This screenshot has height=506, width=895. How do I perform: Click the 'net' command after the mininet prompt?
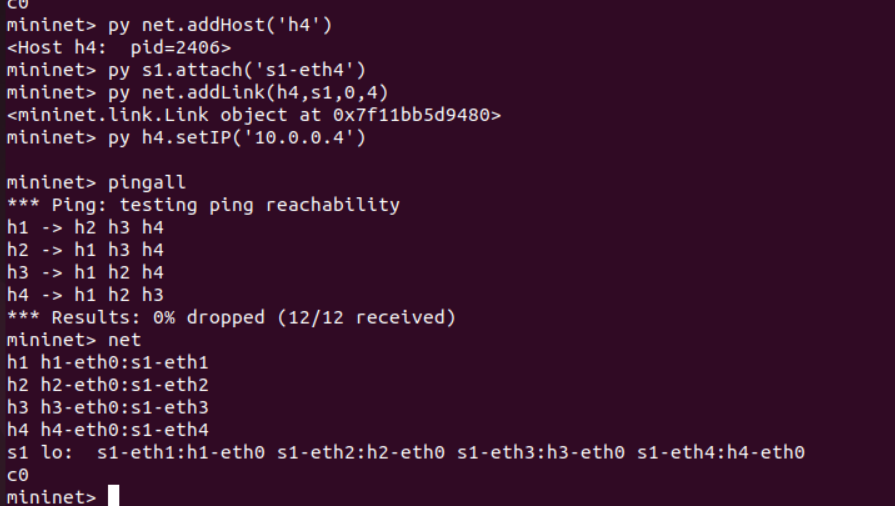pyautogui.click(x=125, y=340)
